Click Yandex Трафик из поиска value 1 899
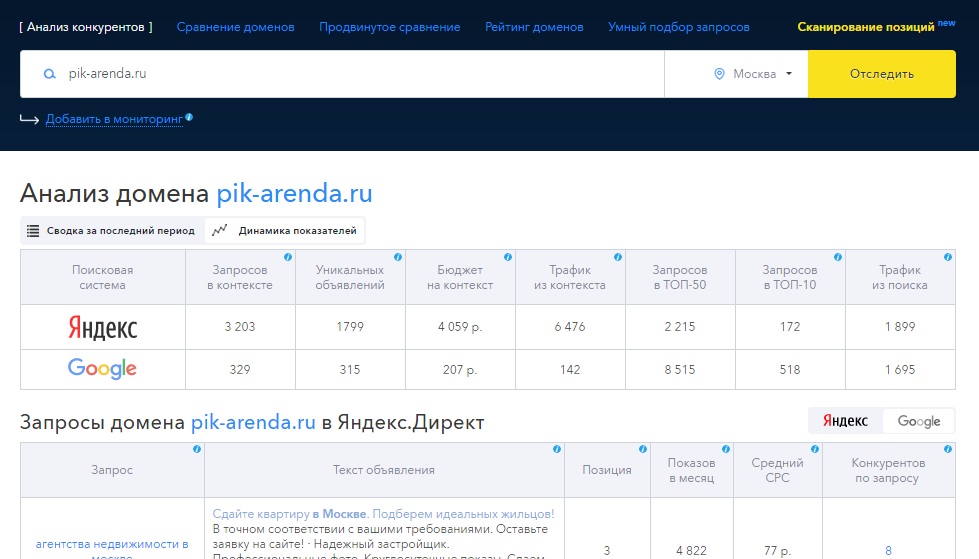The image size is (979, 559). [900, 327]
